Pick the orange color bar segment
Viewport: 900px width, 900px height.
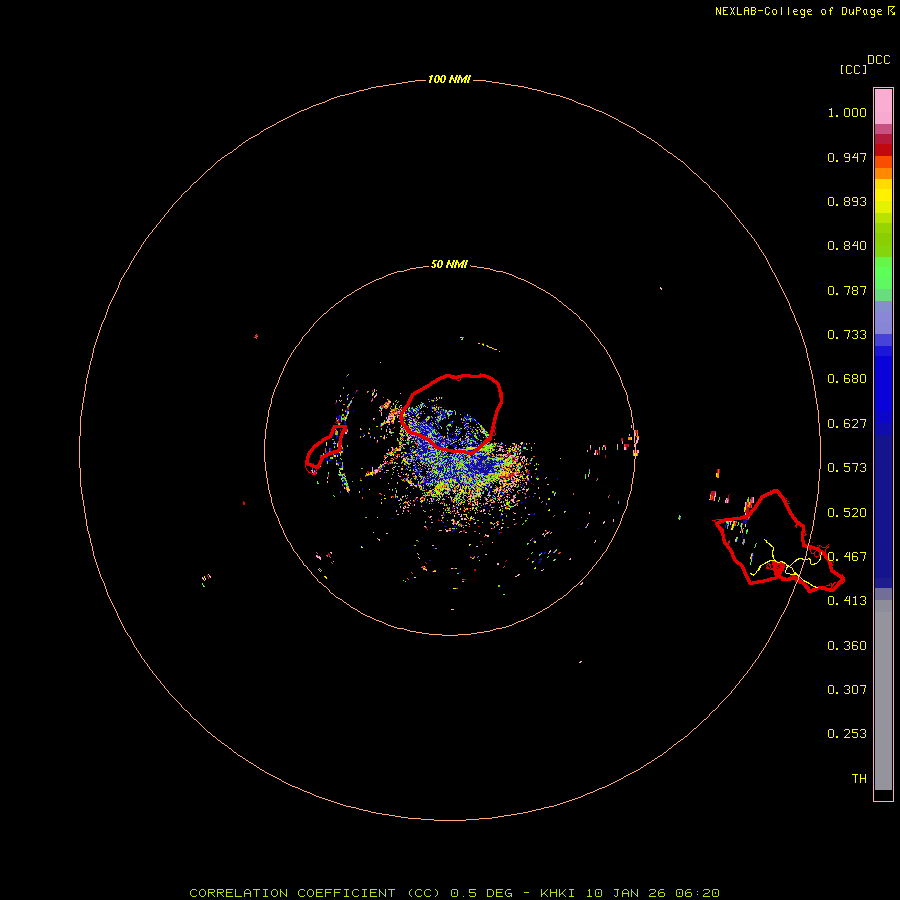(x=883, y=173)
